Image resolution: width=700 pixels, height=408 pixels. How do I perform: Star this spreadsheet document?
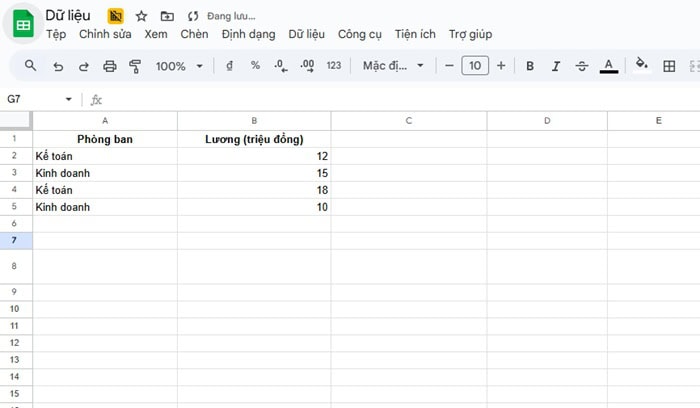tap(141, 17)
